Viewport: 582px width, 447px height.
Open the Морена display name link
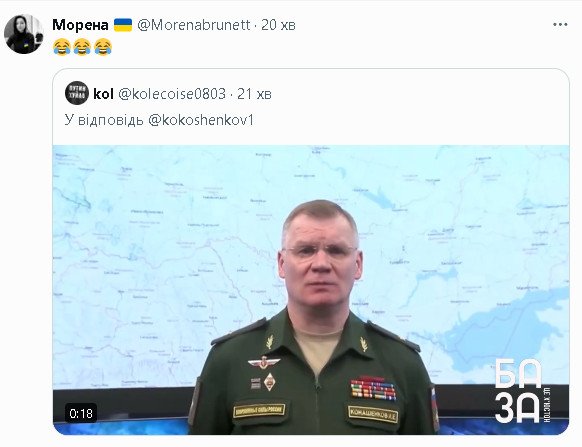pos(81,25)
